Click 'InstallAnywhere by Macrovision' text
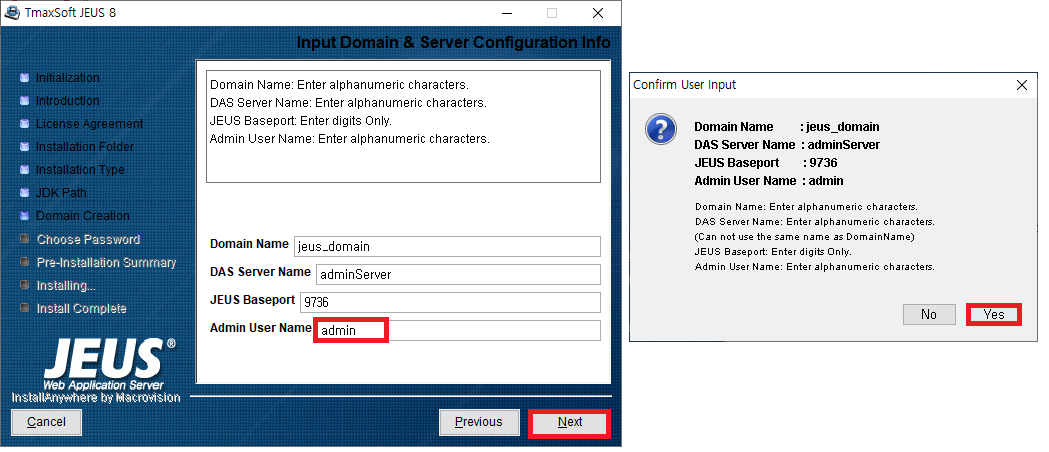This screenshot has width=1049, height=452. coord(96,398)
